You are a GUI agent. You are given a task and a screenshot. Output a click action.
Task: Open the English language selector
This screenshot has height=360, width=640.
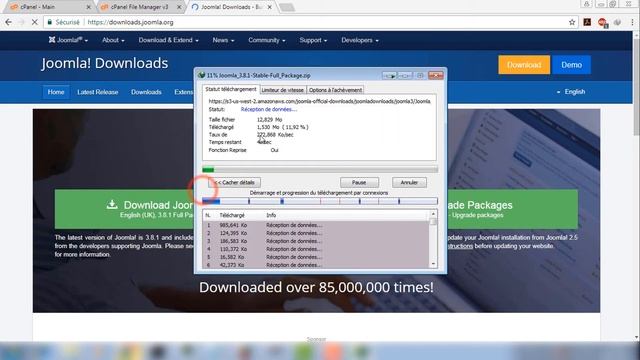pyautogui.click(x=571, y=92)
